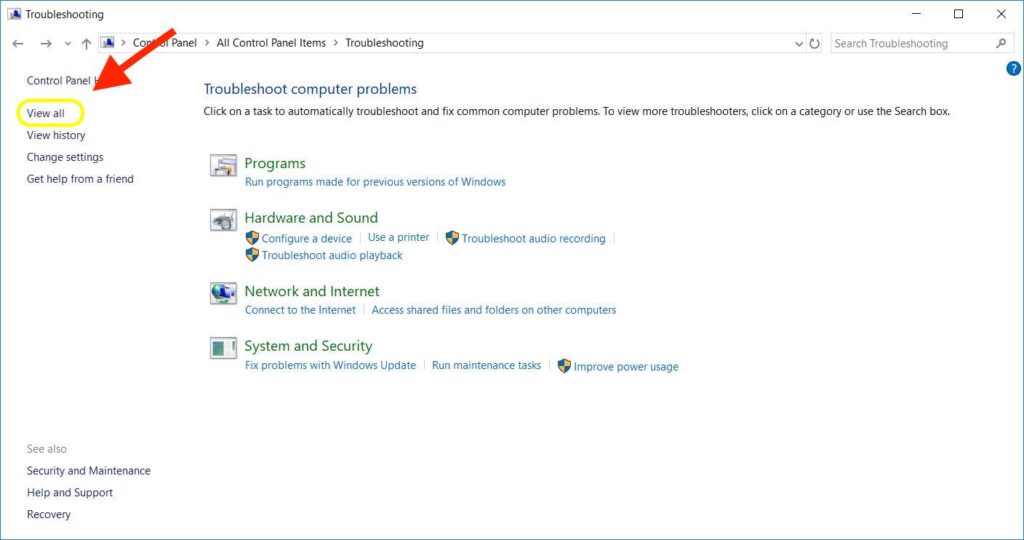This screenshot has height=540, width=1024.
Task: Maximize the Troubleshooting window
Action: click(959, 14)
